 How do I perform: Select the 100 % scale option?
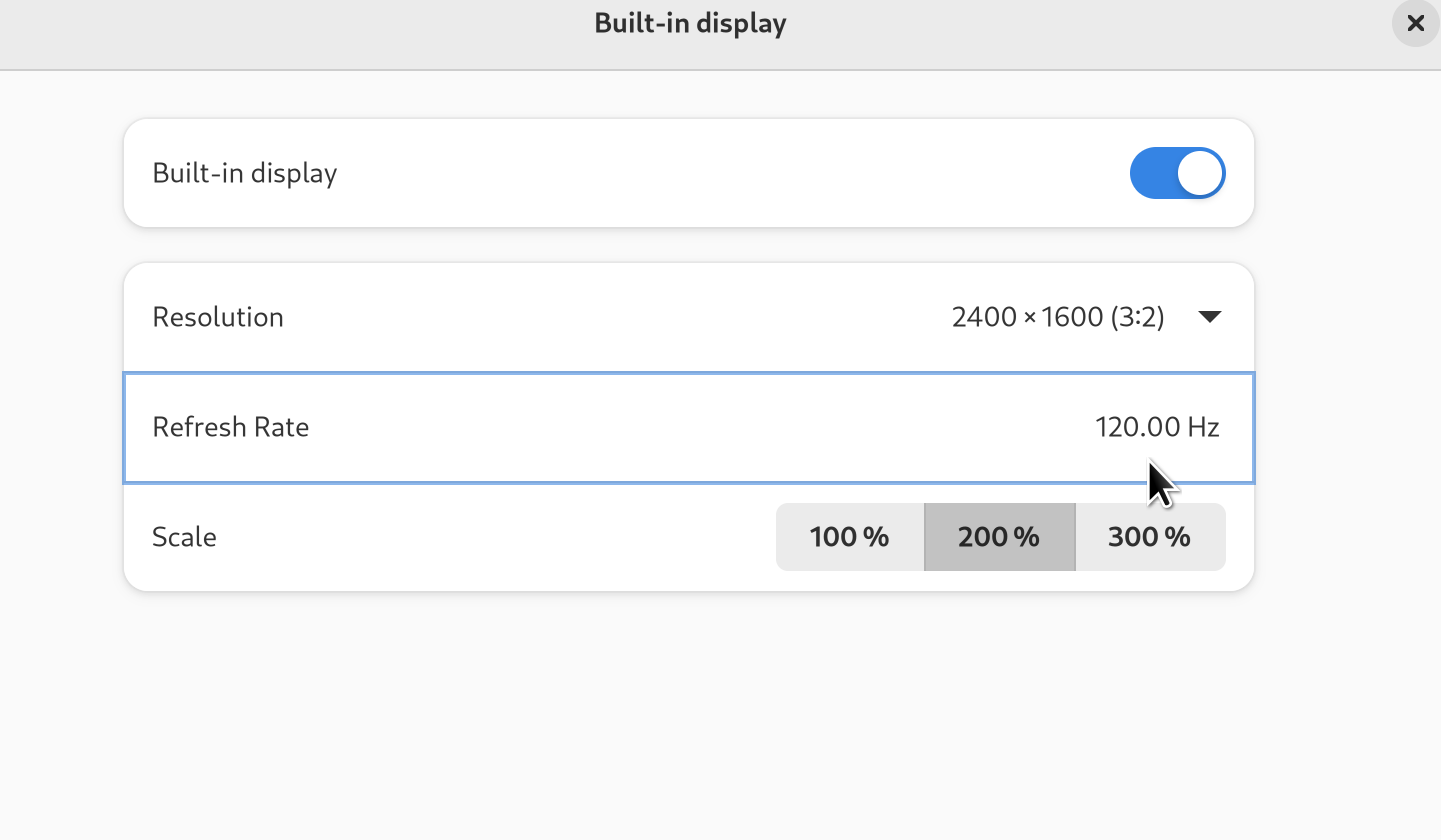(x=849, y=537)
